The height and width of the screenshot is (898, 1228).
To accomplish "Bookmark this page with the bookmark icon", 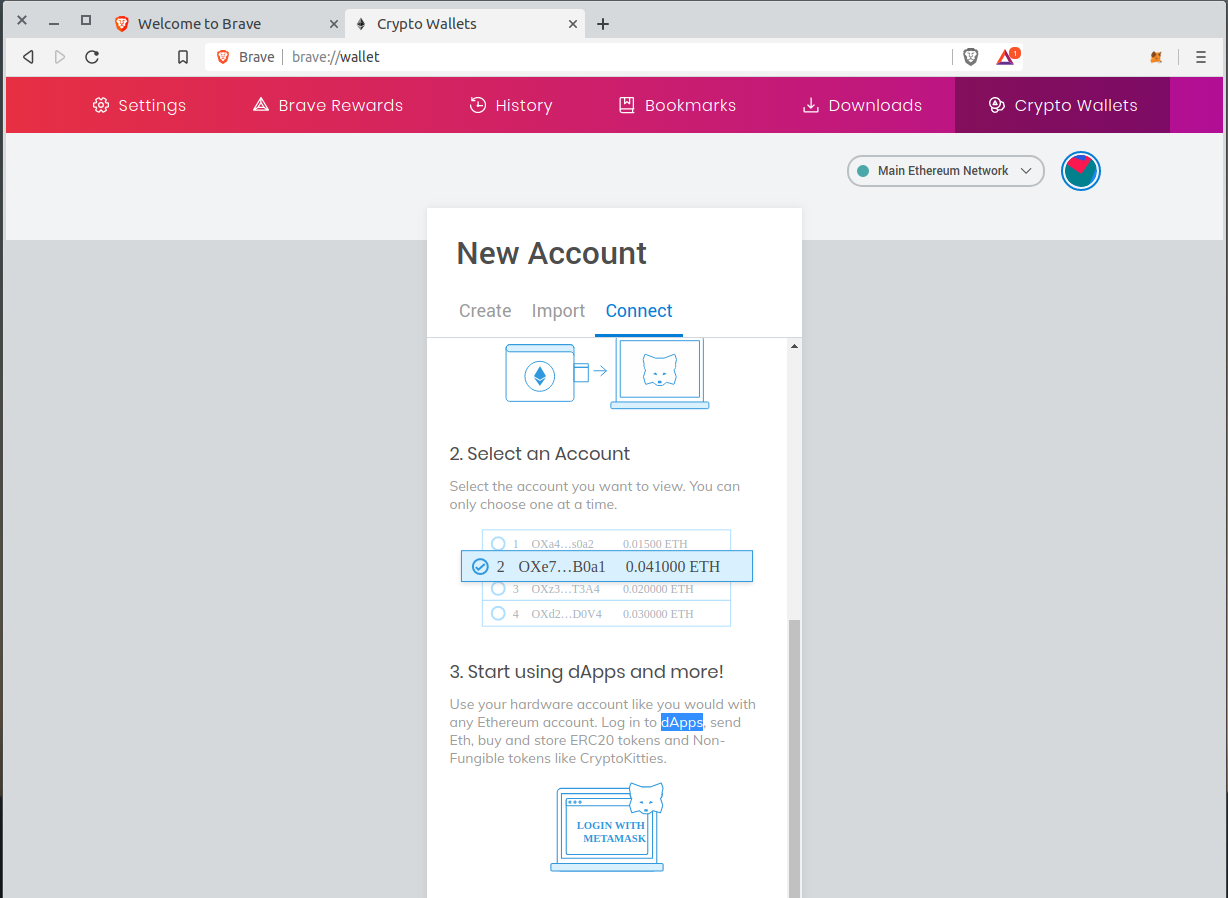I will [183, 57].
